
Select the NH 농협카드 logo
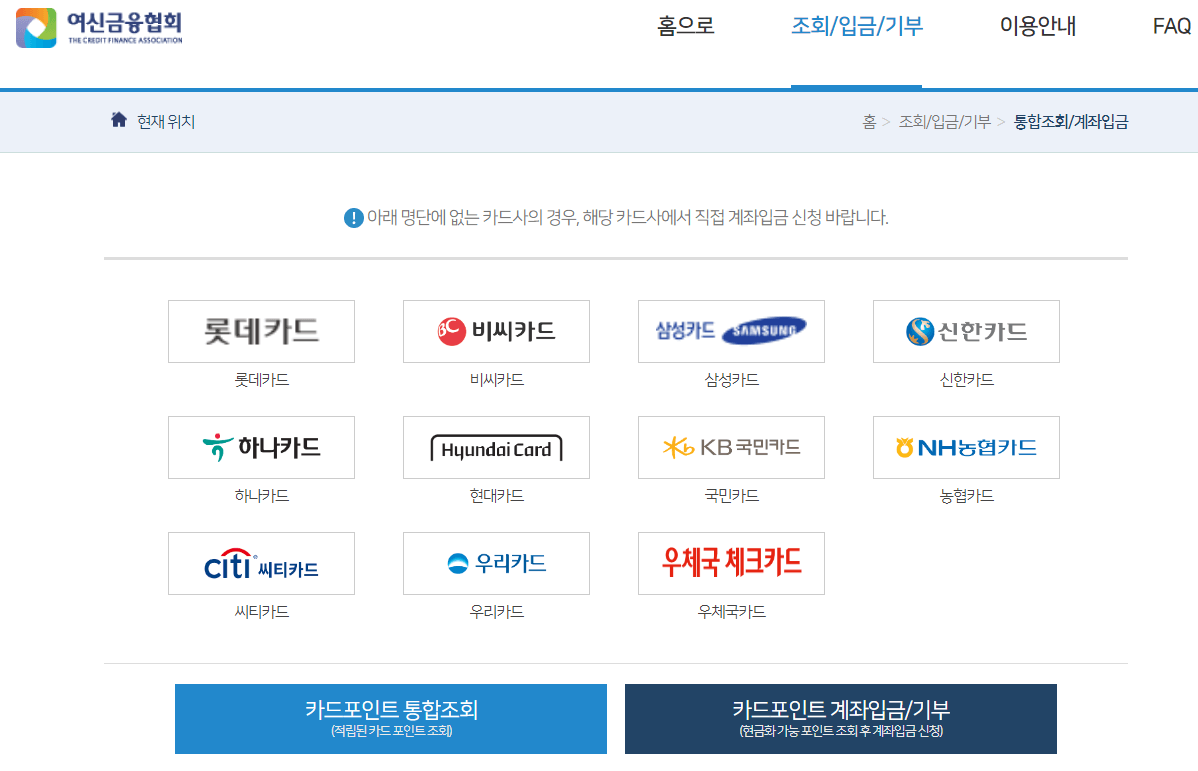(x=965, y=447)
